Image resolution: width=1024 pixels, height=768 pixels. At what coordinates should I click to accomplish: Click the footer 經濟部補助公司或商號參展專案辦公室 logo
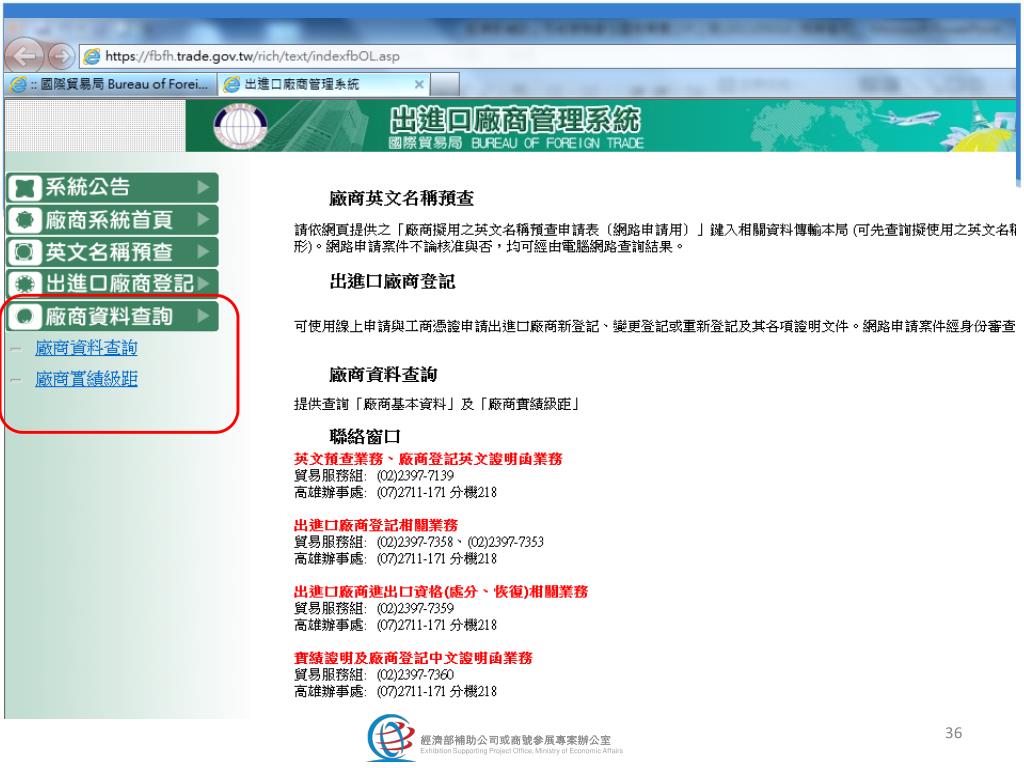click(x=495, y=738)
